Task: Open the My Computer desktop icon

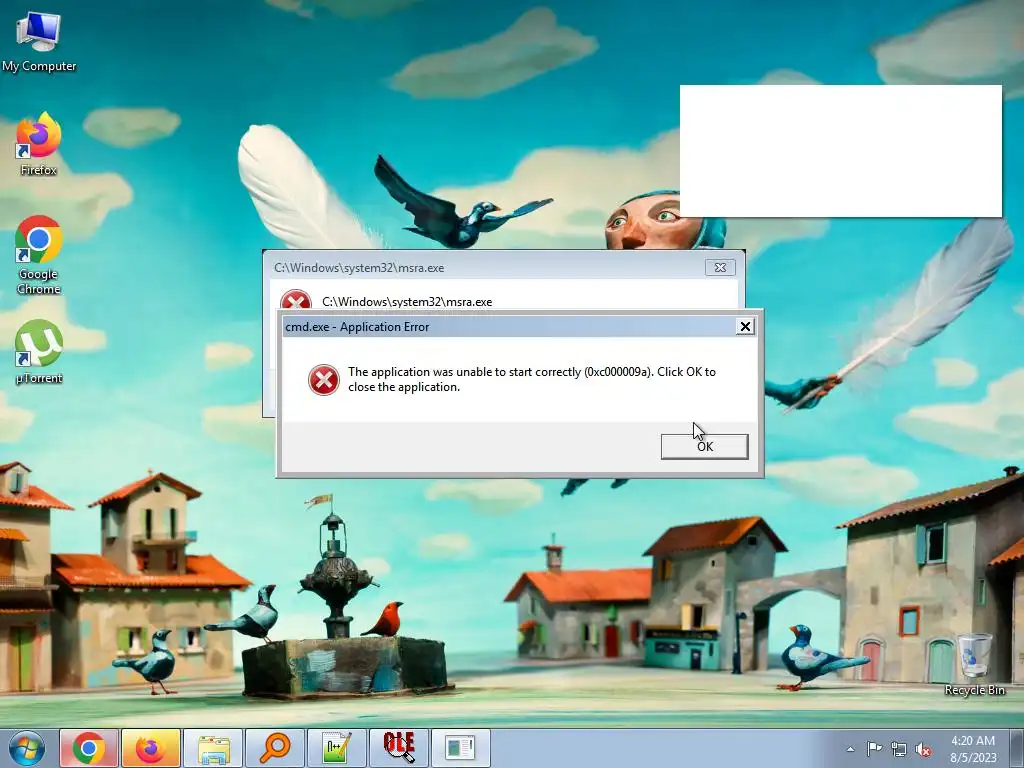Action: click(x=39, y=41)
